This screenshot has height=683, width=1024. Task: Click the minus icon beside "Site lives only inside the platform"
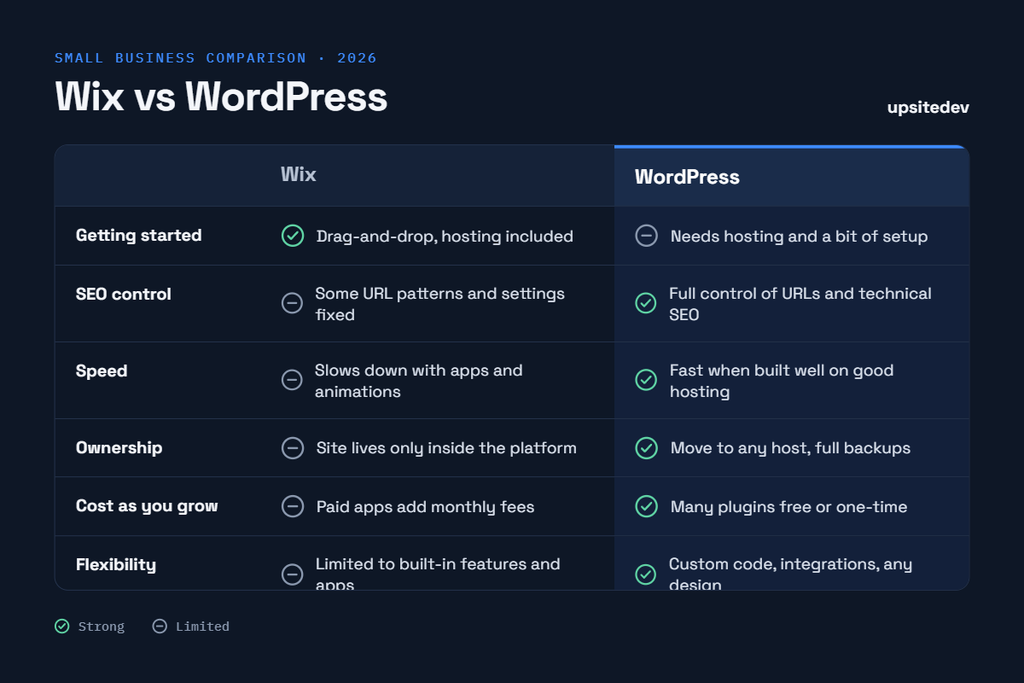coord(293,448)
